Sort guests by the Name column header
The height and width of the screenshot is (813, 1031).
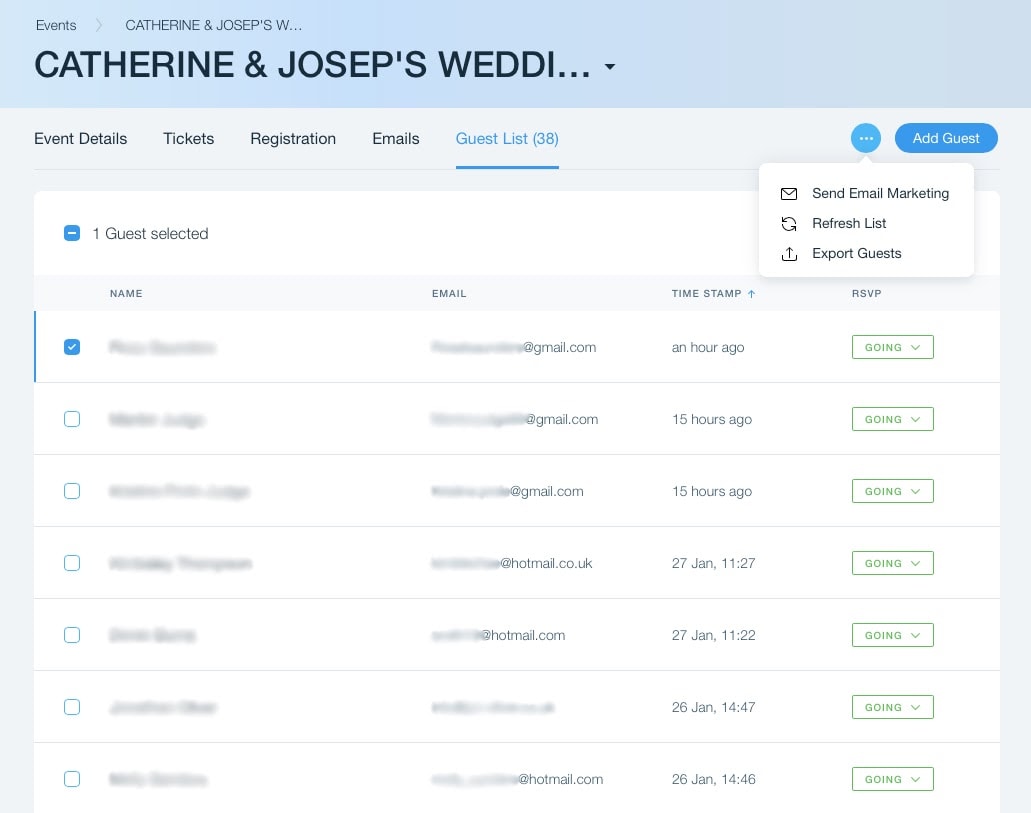point(126,294)
